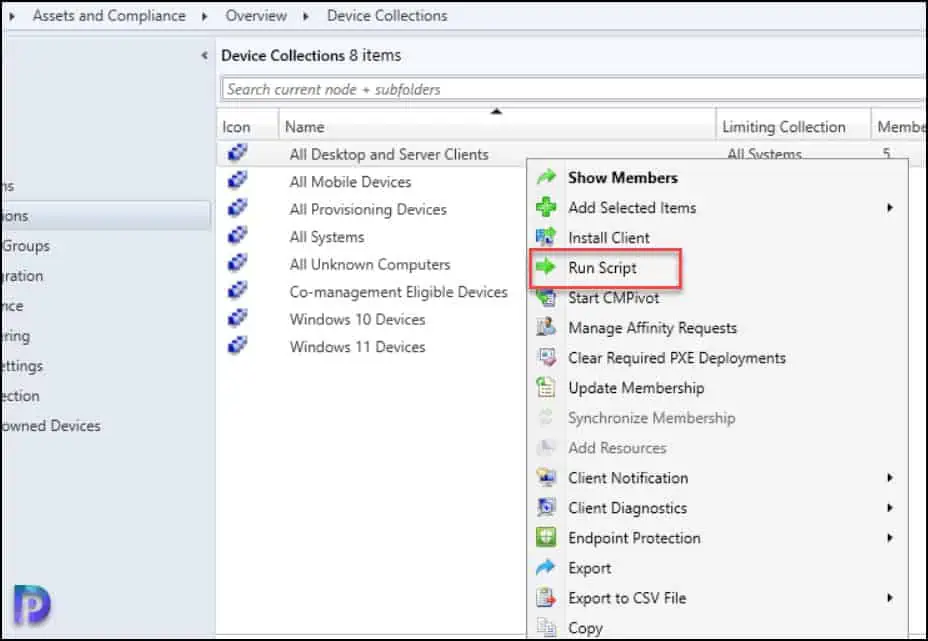The height and width of the screenshot is (641, 928).
Task: Expand the Endpoint Protection submenu arrow
Action: point(890,537)
